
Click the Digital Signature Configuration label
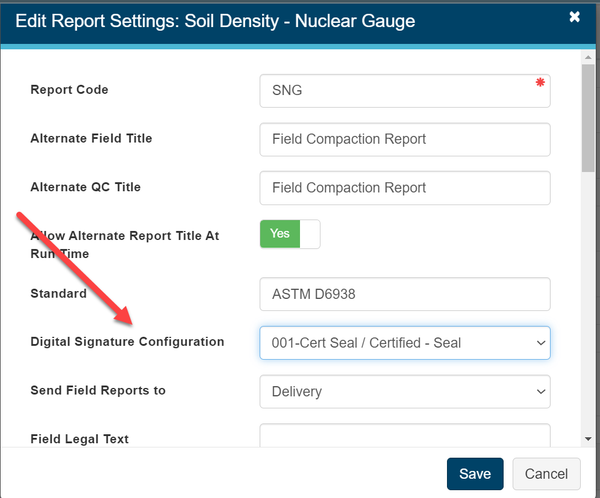pyautogui.click(x=127, y=342)
